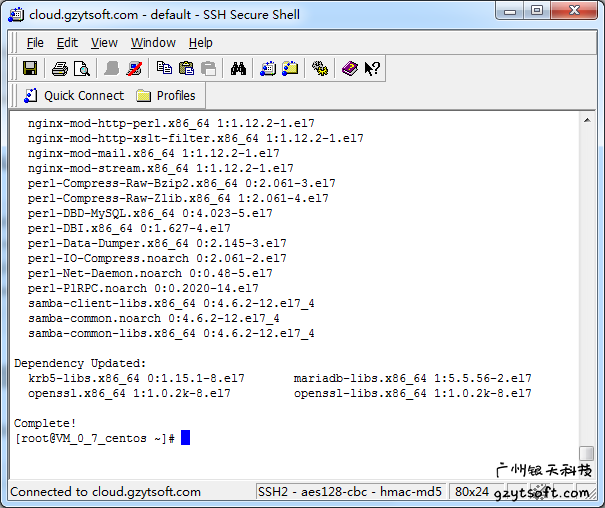
Task: Click the perl-Data-Dumper.x86_64 line
Action: pyautogui.click(x=157, y=243)
